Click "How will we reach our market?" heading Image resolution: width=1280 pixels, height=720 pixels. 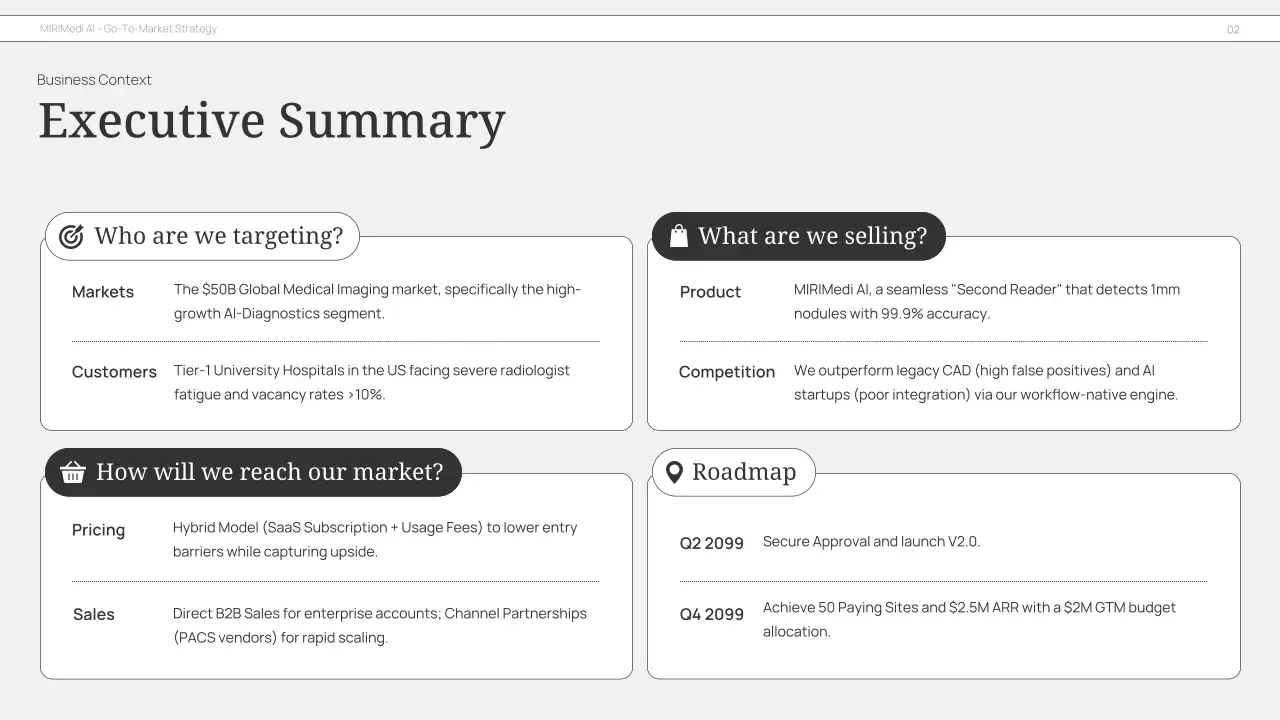(x=269, y=472)
